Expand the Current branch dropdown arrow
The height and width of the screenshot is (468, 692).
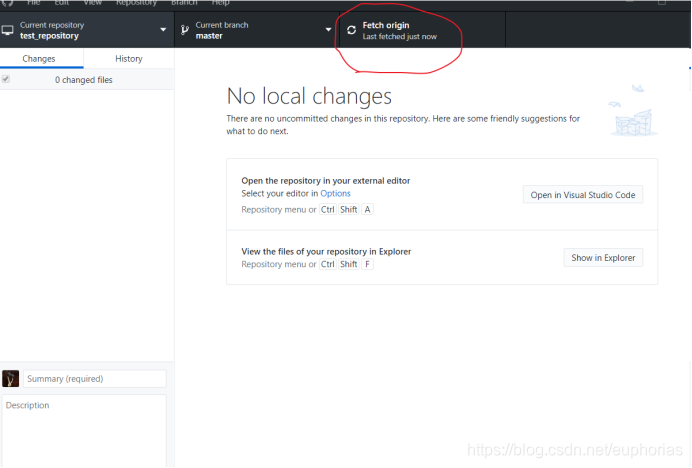[328, 30]
